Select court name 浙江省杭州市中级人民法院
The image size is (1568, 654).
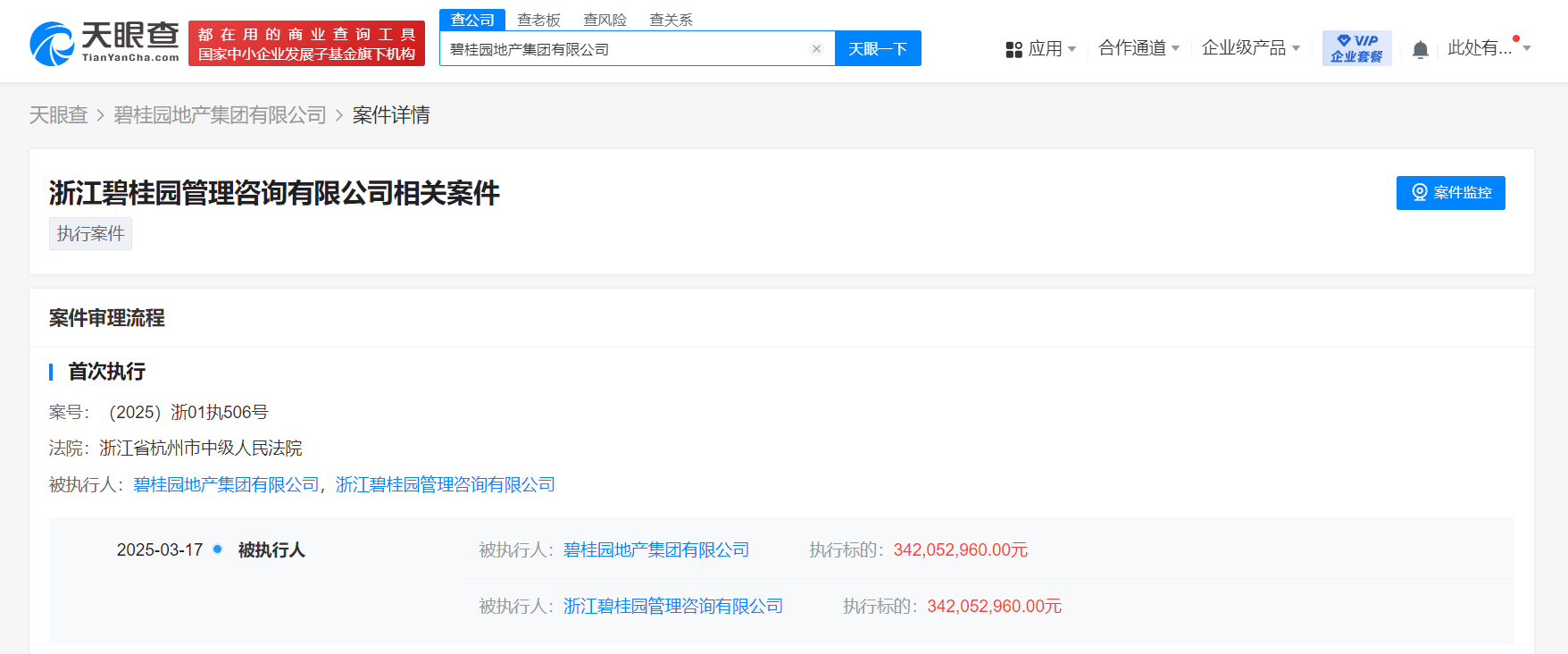pos(201,448)
